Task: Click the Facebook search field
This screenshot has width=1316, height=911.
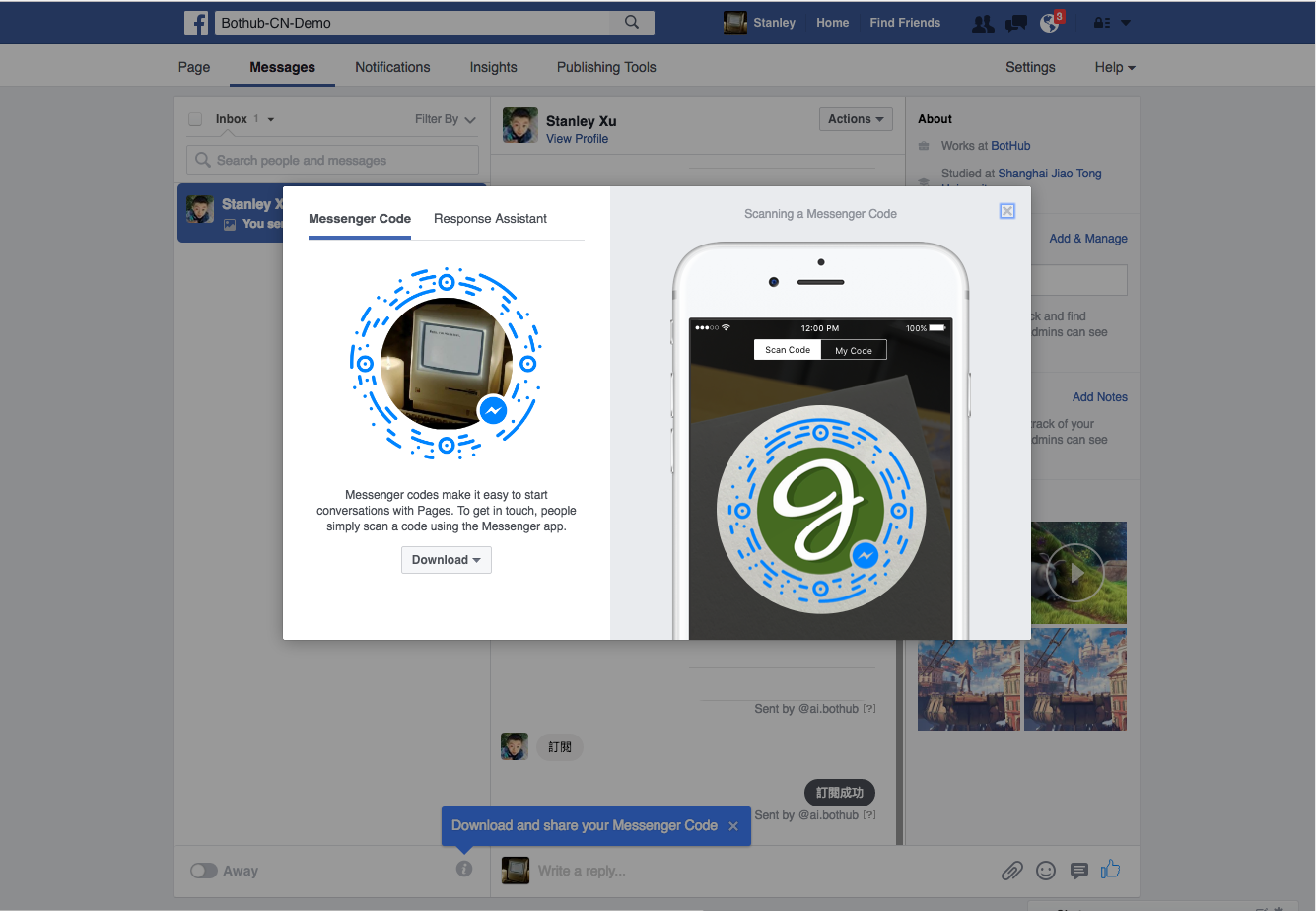Action: [x=412, y=22]
